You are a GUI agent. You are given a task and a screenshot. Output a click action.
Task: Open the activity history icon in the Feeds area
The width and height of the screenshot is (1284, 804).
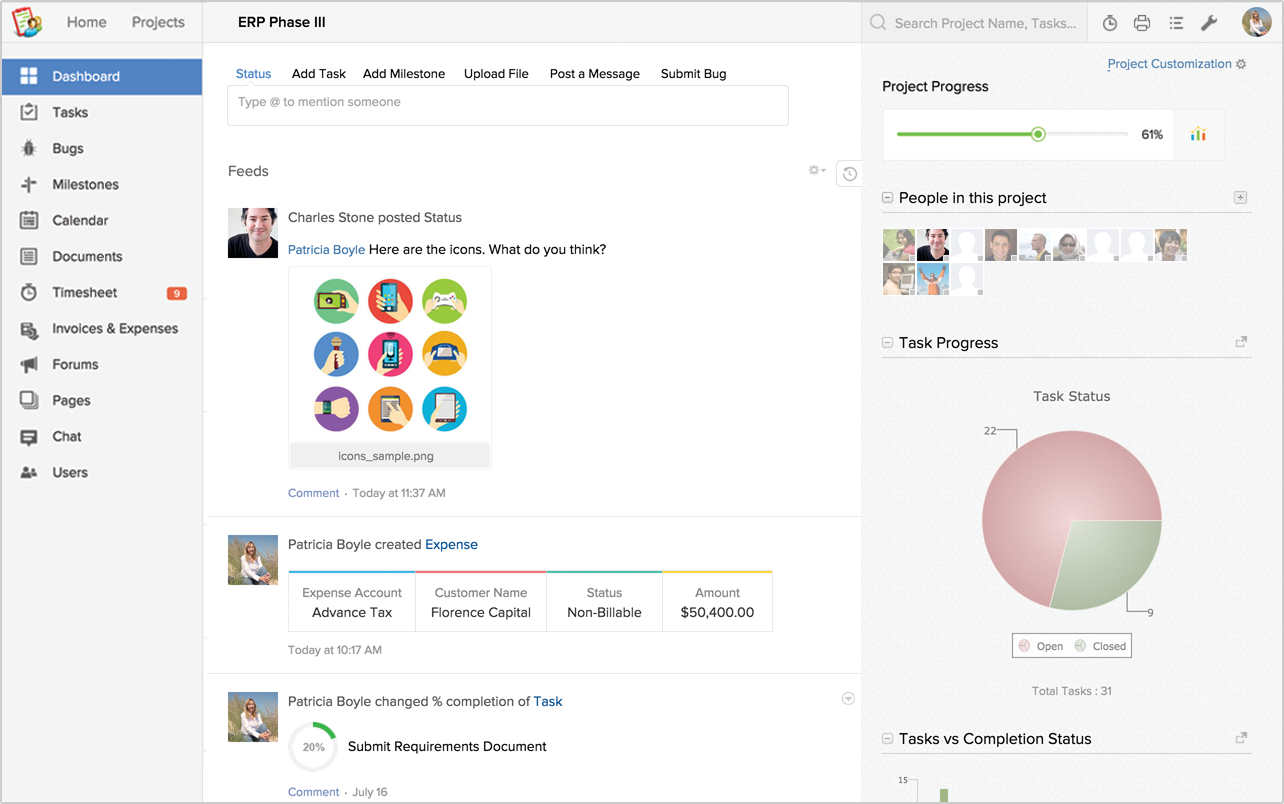pyautogui.click(x=849, y=173)
